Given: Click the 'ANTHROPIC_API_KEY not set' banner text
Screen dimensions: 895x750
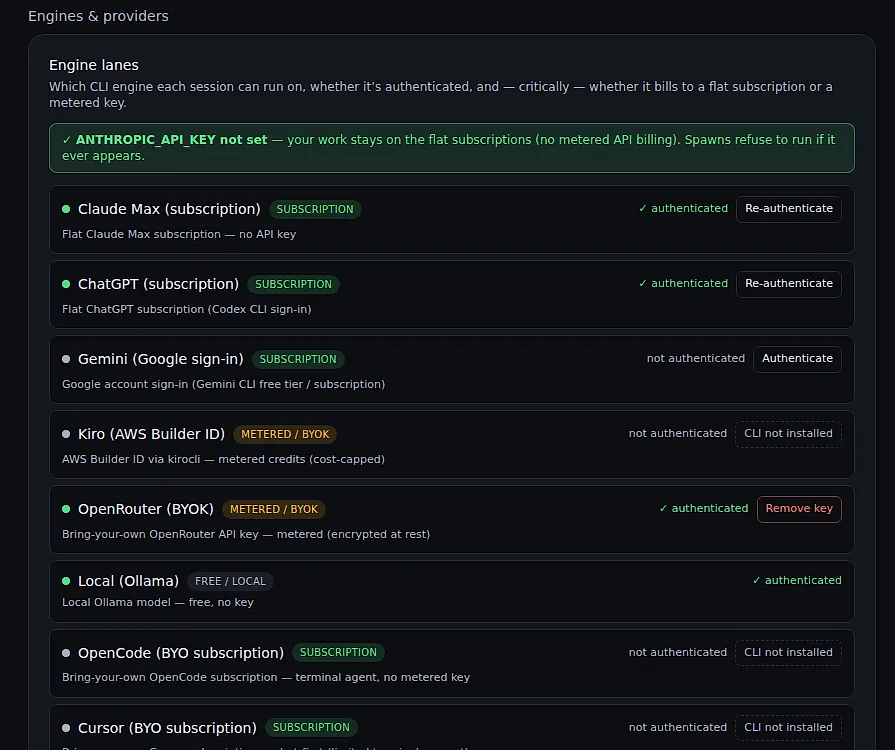Looking at the screenshot, I should [x=171, y=140].
